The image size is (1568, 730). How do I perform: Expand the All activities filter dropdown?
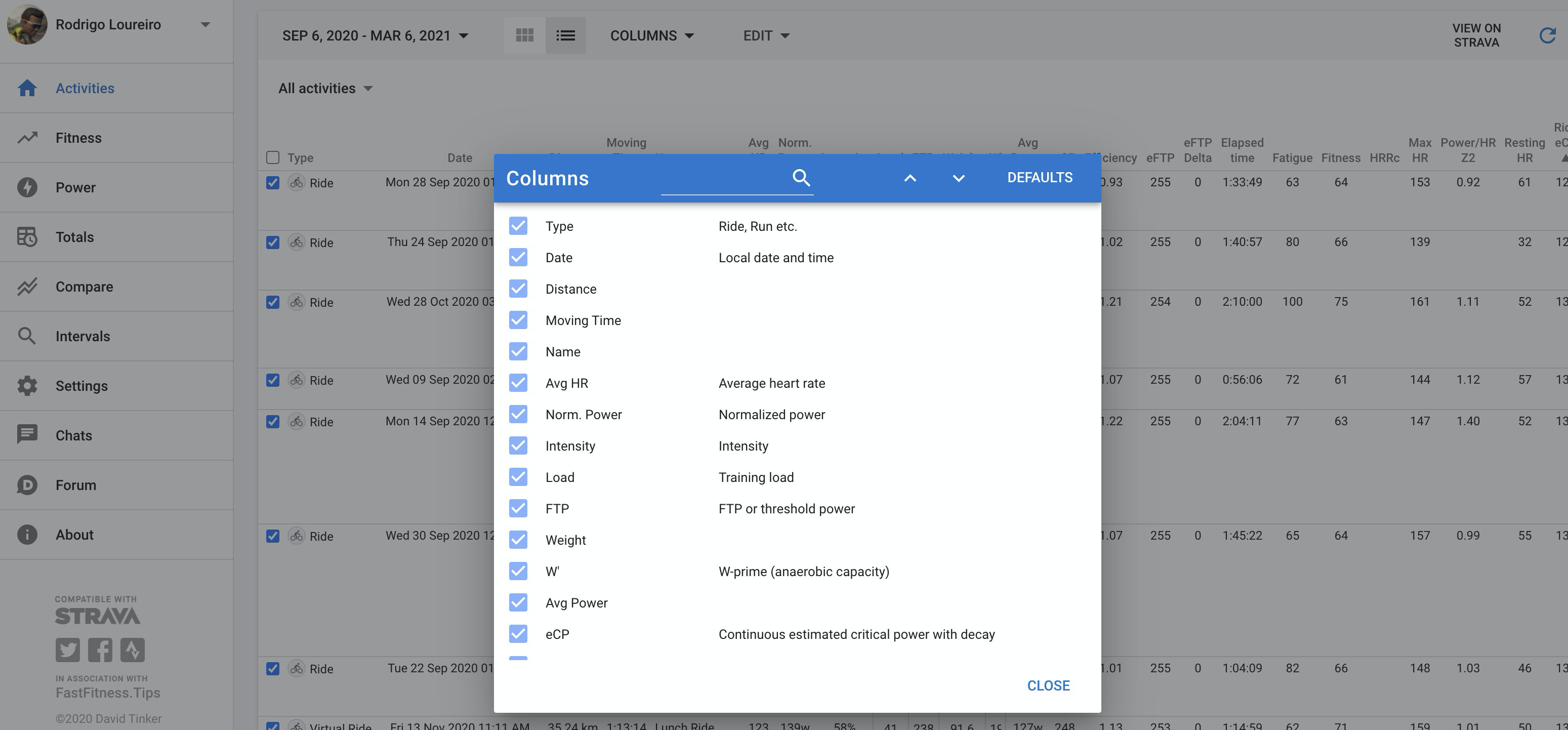[x=325, y=88]
